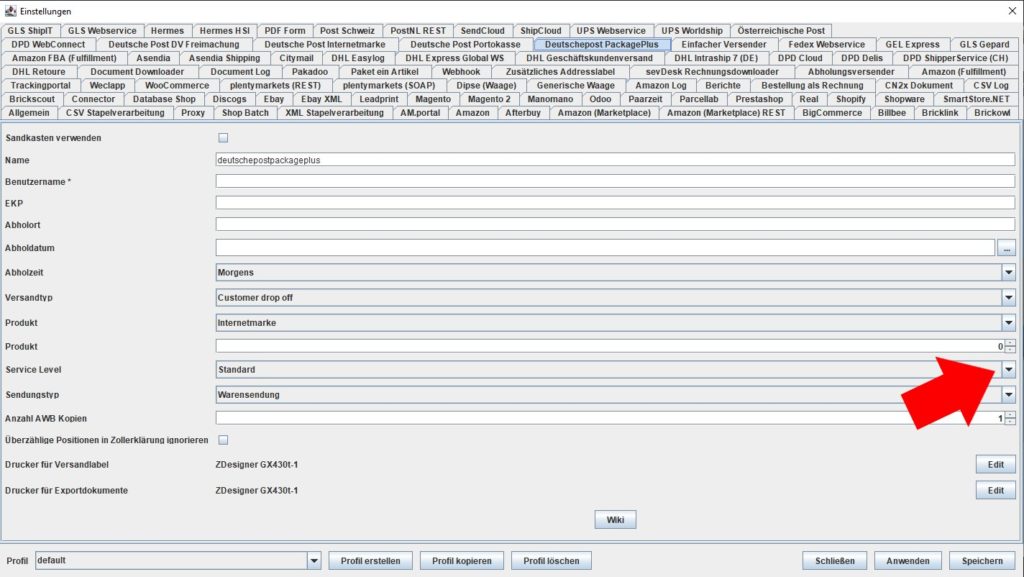This screenshot has width=1024, height=577.
Task: Click into the EKP input field
Action: pos(615,203)
